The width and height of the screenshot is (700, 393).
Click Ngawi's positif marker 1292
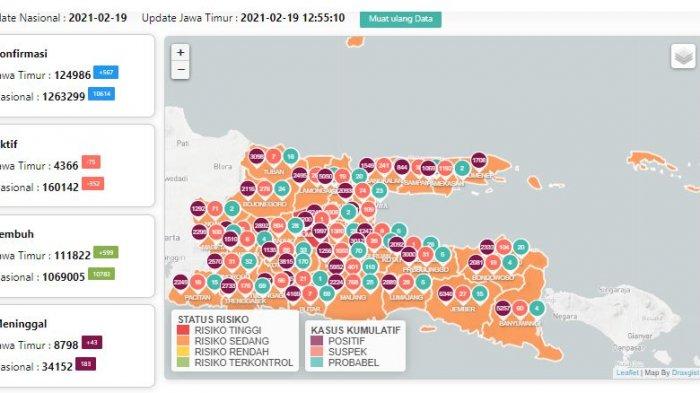198,209
